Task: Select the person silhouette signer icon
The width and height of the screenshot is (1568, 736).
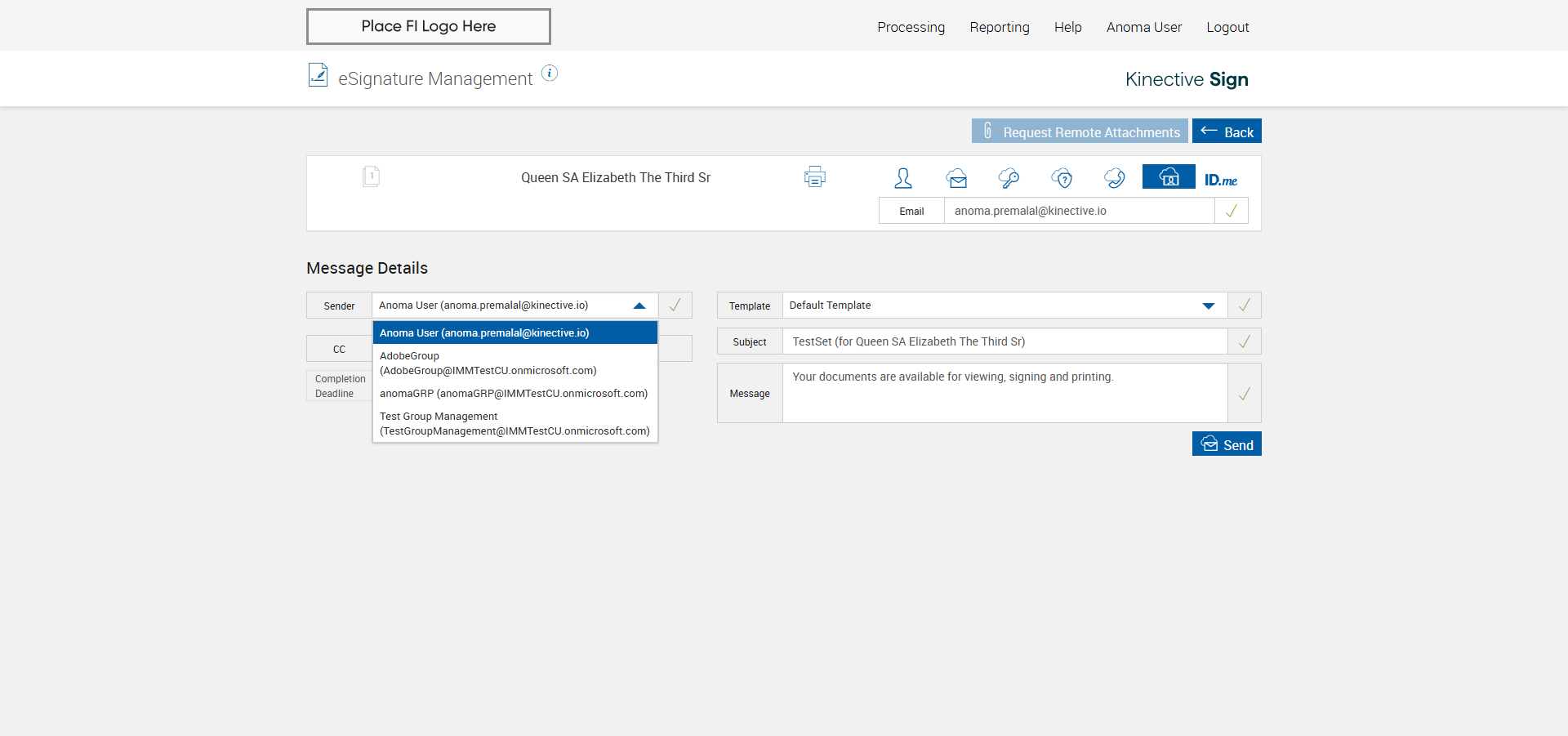Action: 903,178
